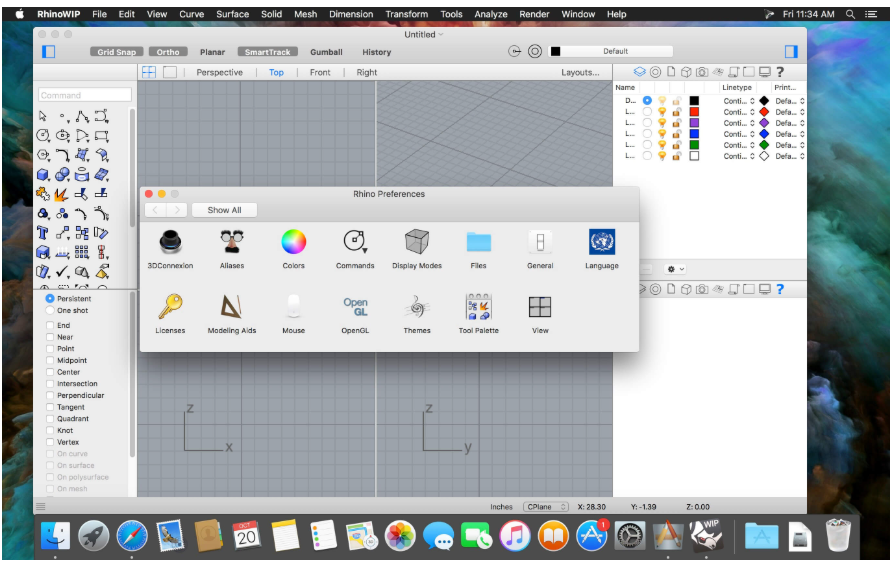The width and height of the screenshot is (890, 562).
Task: Open Default layer selector in toolbar
Action: [611, 51]
